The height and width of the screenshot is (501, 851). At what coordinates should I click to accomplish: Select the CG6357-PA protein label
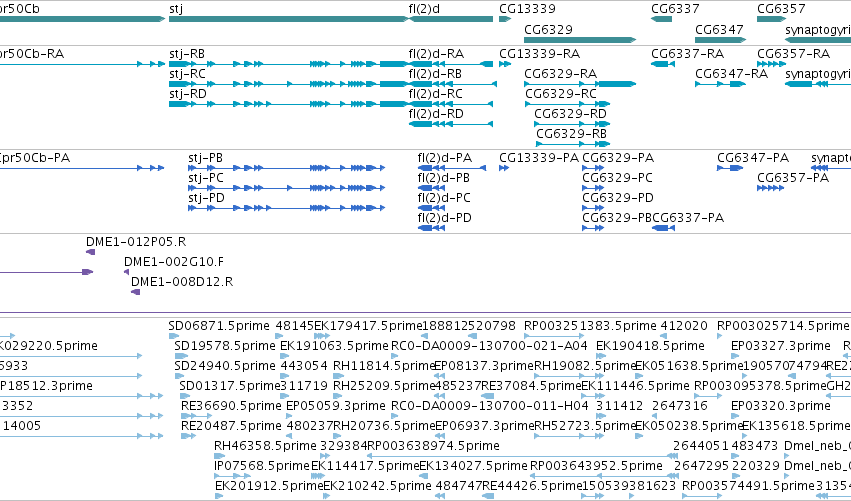(x=793, y=178)
